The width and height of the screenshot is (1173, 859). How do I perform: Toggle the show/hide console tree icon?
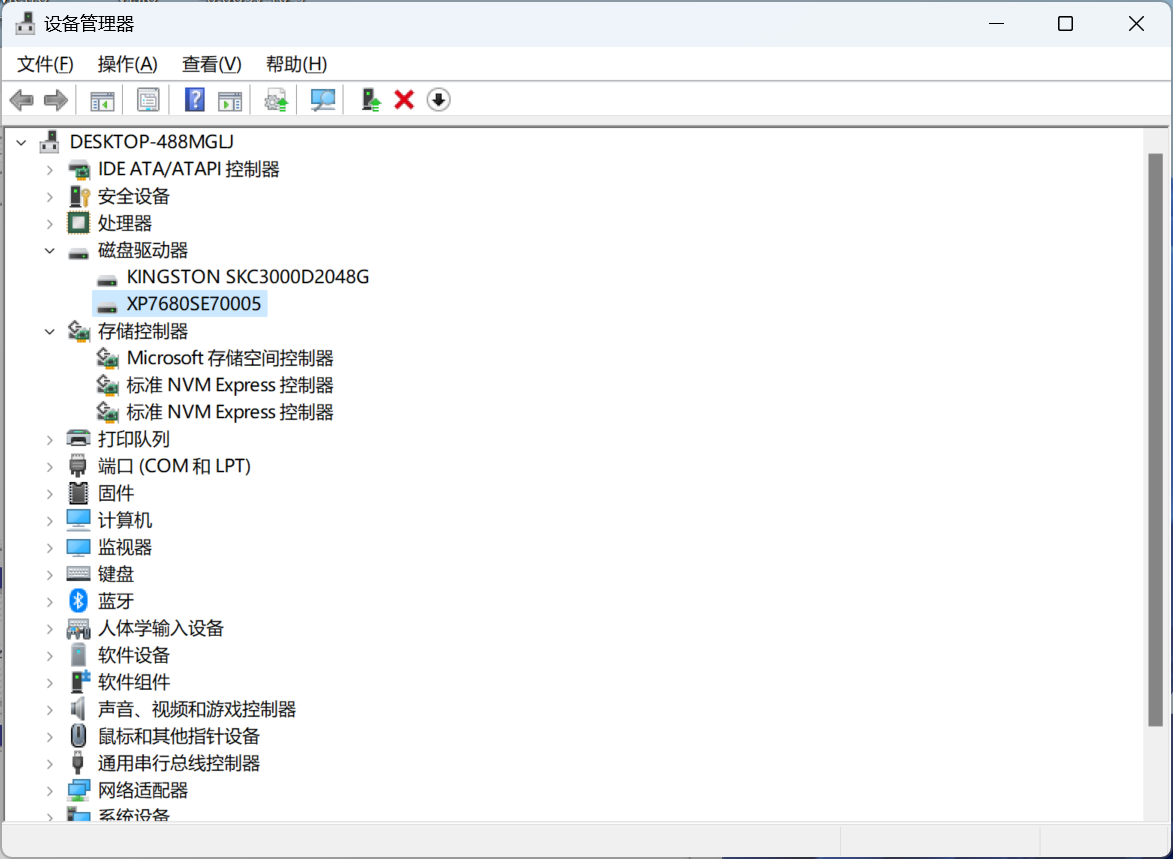pos(102,100)
